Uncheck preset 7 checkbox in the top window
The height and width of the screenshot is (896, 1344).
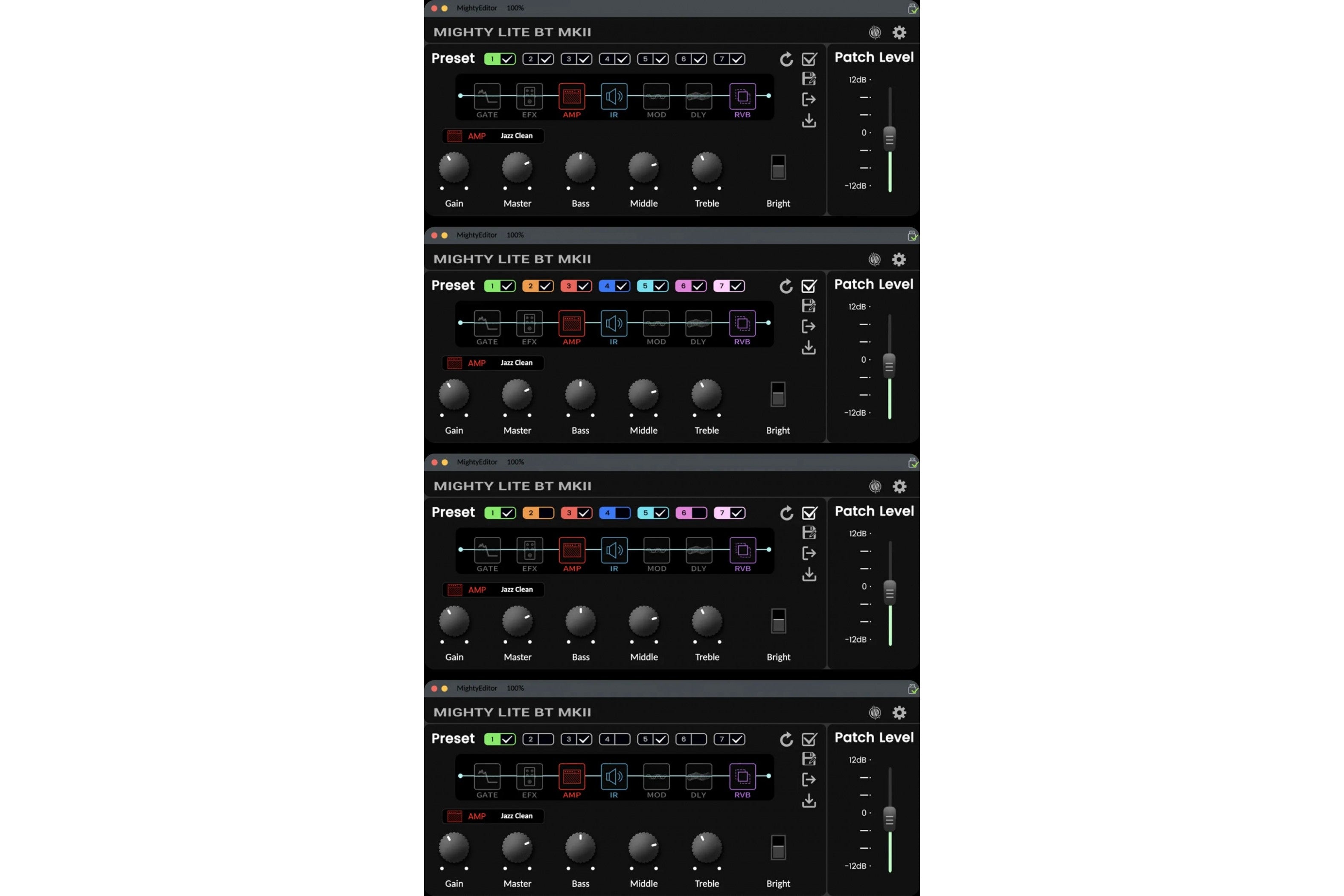click(x=737, y=59)
